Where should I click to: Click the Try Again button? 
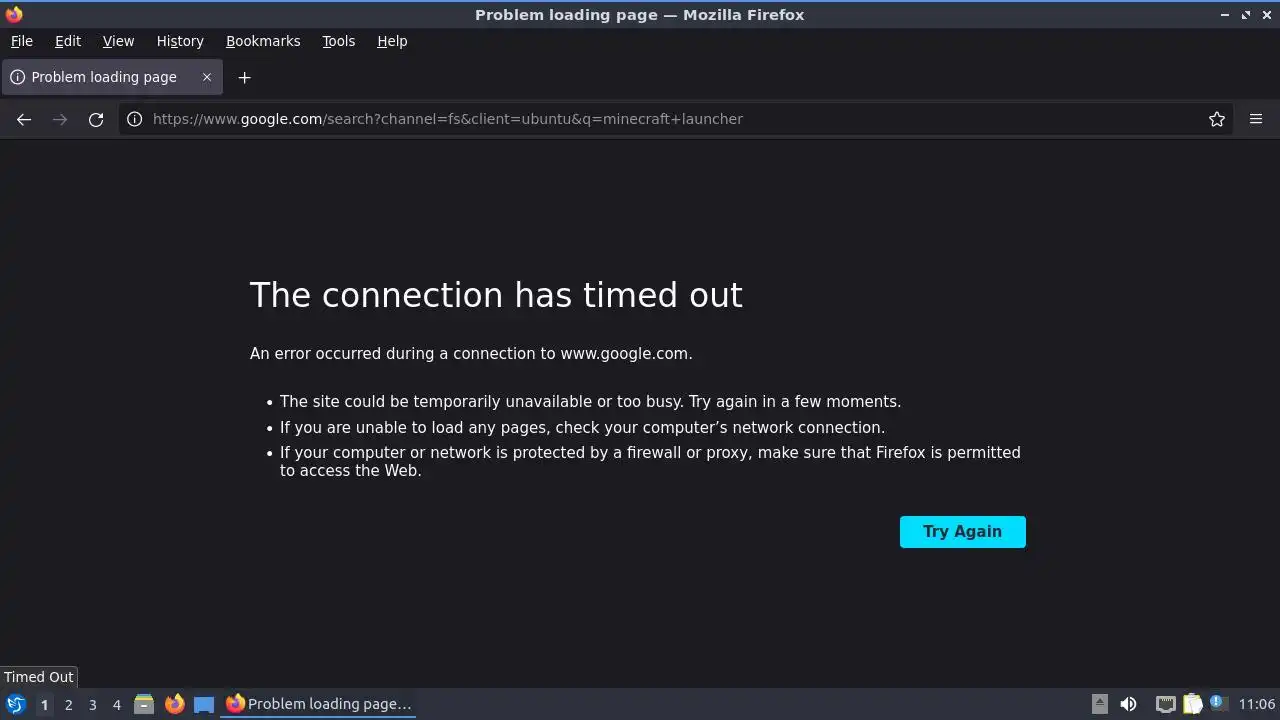click(962, 532)
